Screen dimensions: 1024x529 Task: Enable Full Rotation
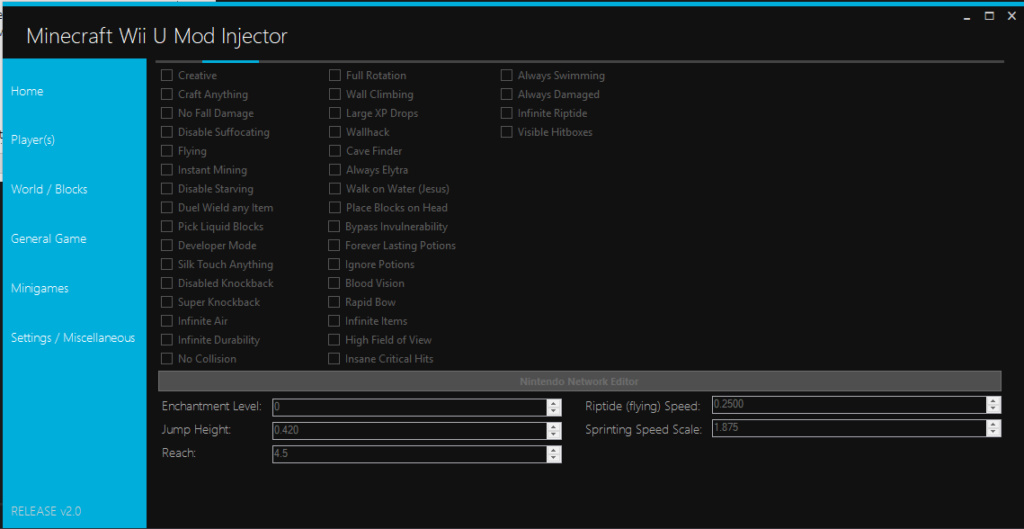click(334, 76)
